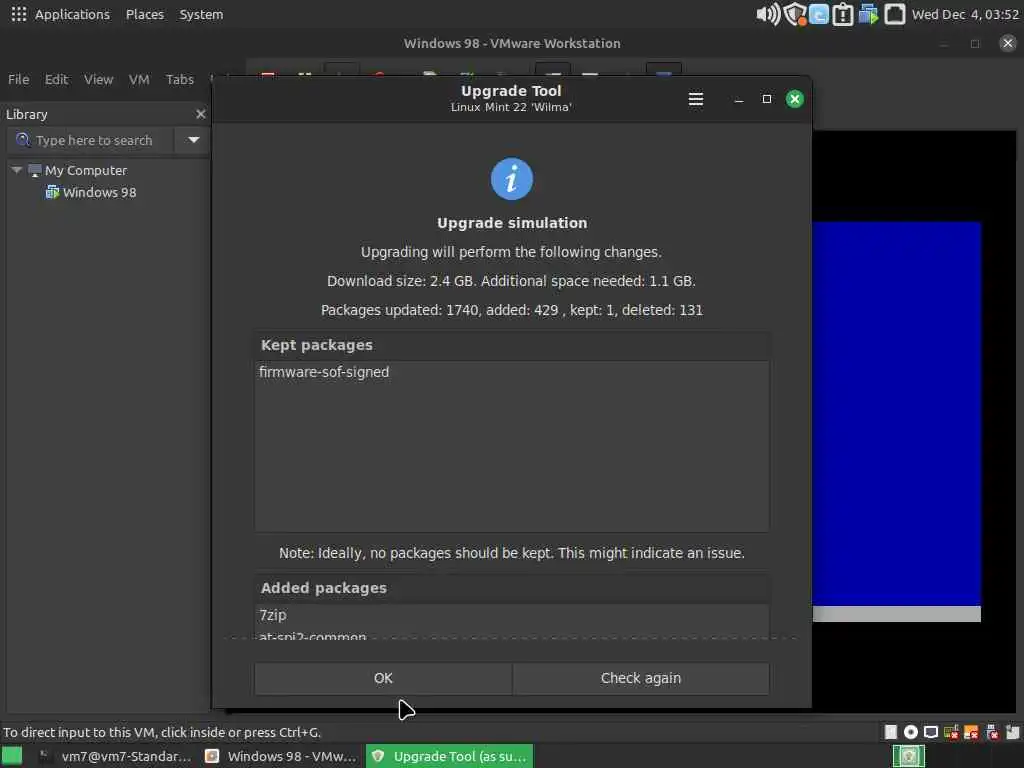Switch to the terminal window in taskbar
1024x768 pixels.
tap(115, 756)
